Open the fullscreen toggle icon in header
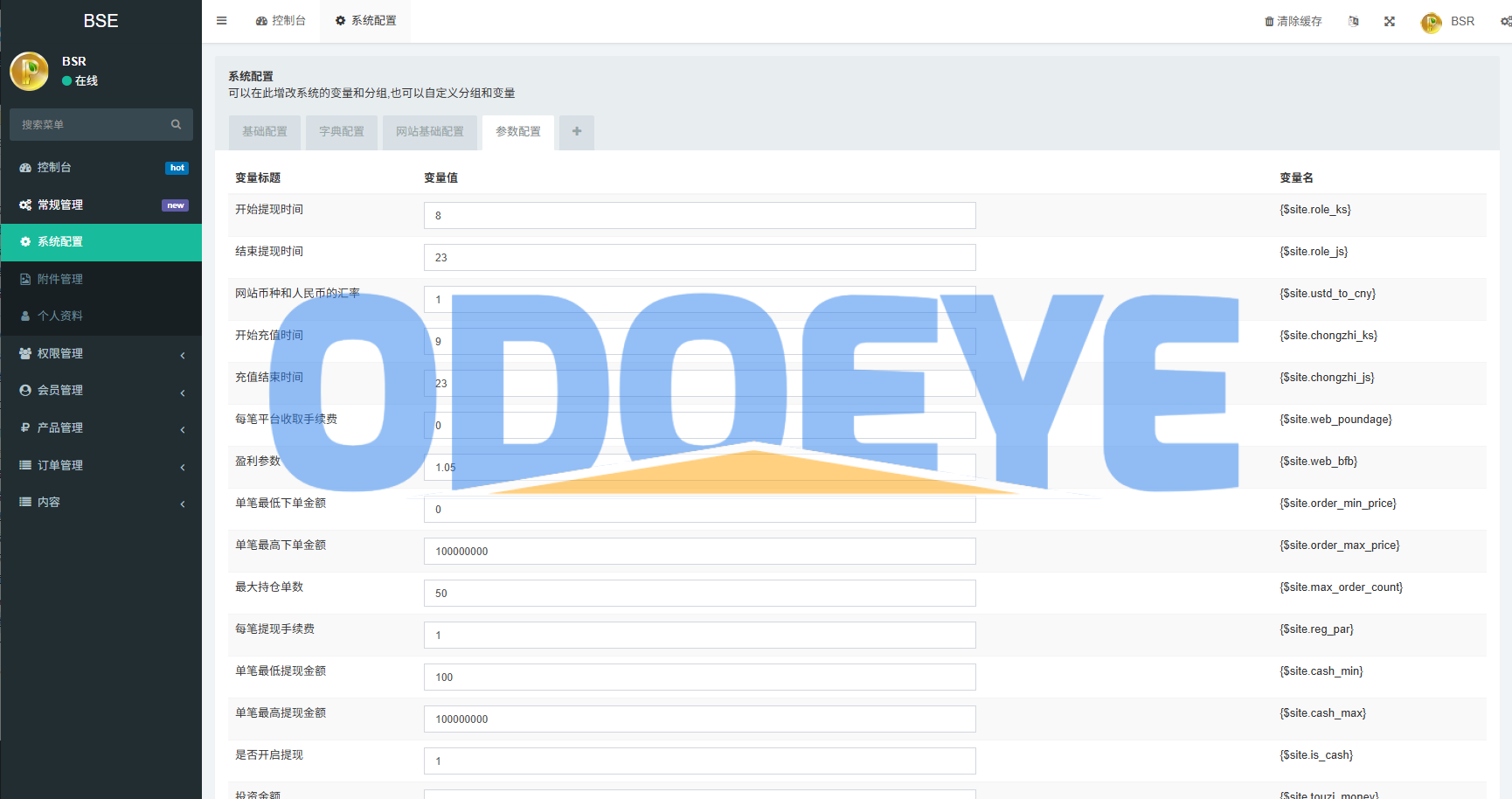 (1390, 21)
